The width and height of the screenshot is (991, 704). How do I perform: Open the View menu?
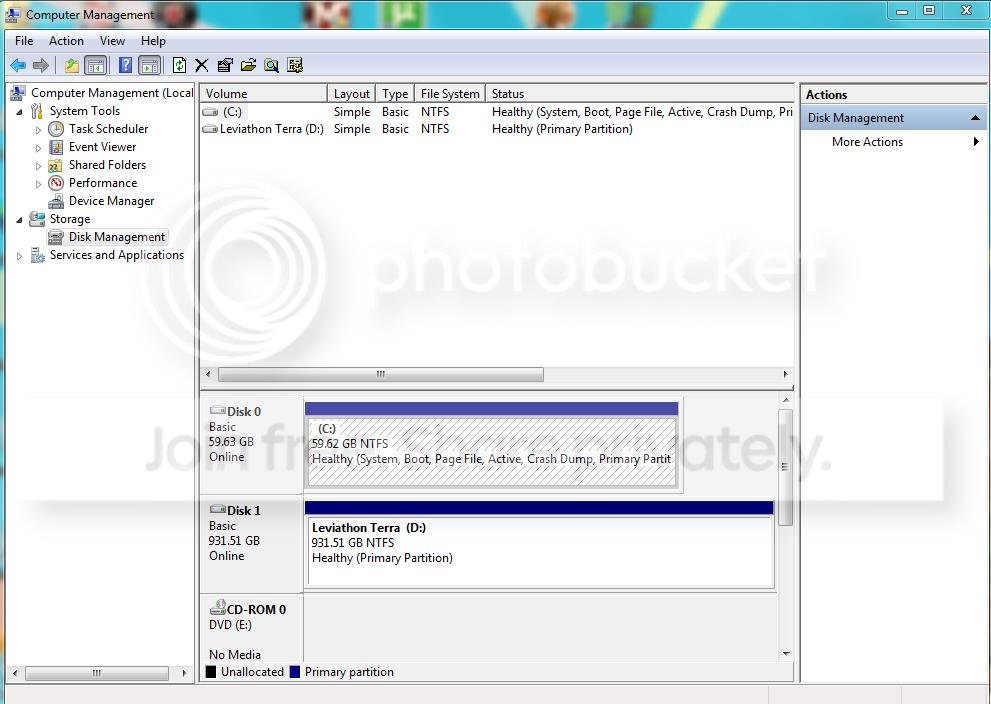112,41
